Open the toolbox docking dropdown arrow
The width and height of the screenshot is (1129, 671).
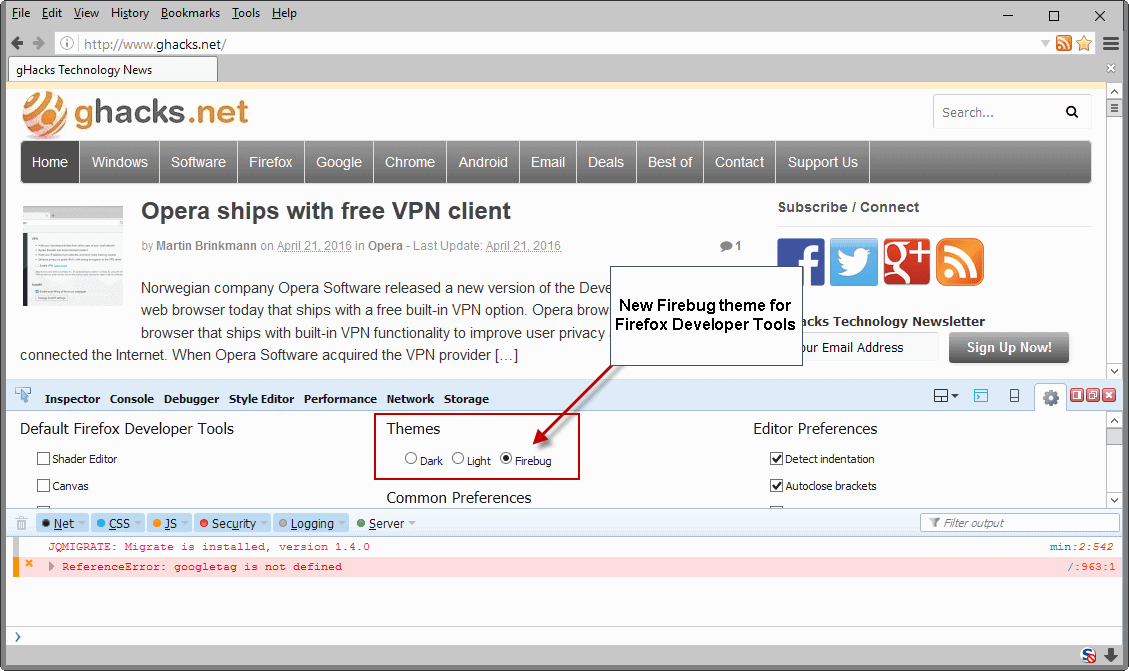(x=953, y=396)
